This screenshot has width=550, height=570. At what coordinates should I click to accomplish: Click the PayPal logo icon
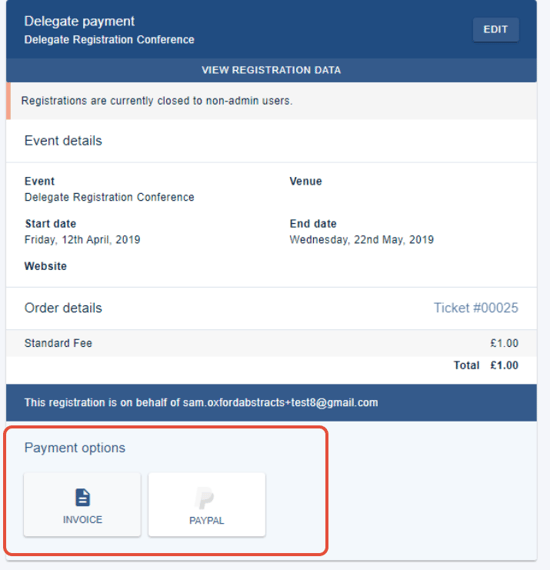click(x=205, y=498)
